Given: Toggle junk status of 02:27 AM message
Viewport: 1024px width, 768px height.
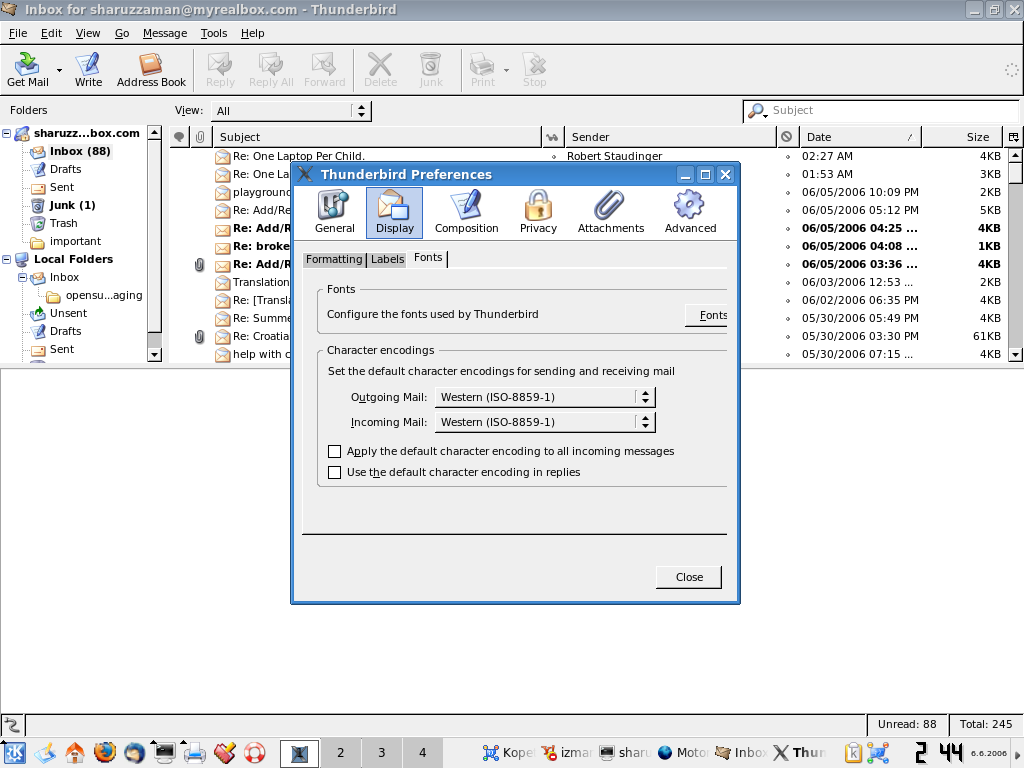Looking at the screenshot, I should pyautogui.click(x=788, y=157).
